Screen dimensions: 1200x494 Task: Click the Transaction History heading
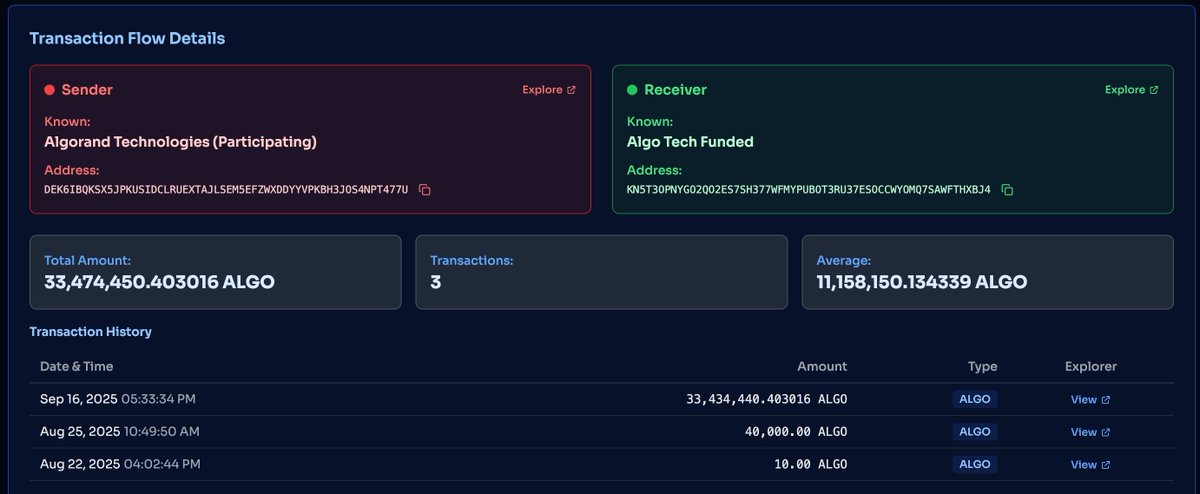point(90,331)
